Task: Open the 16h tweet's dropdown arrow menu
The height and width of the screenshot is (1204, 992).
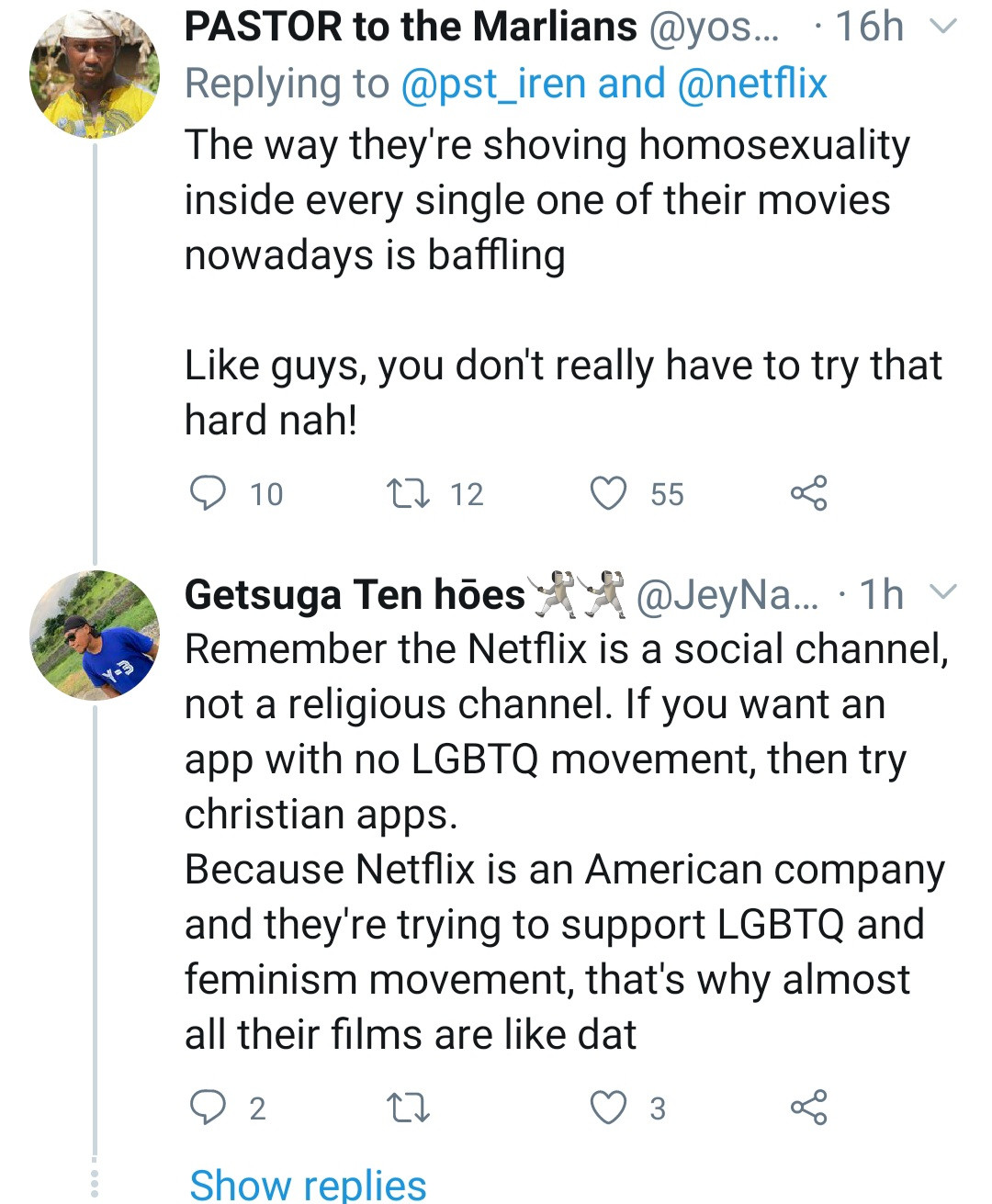Action: click(943, 27)
